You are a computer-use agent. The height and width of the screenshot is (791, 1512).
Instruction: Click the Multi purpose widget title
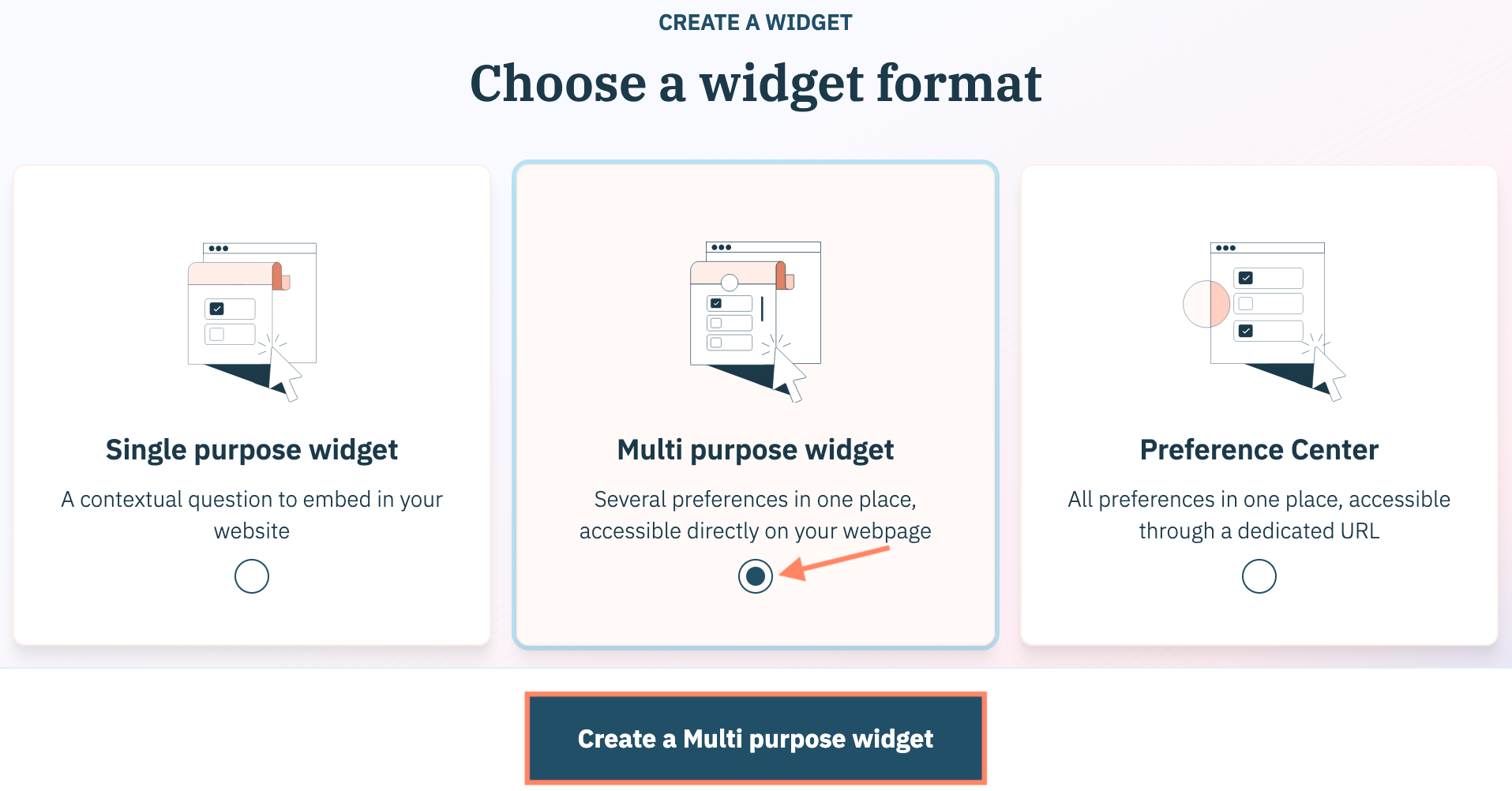[x=756, y=450]
